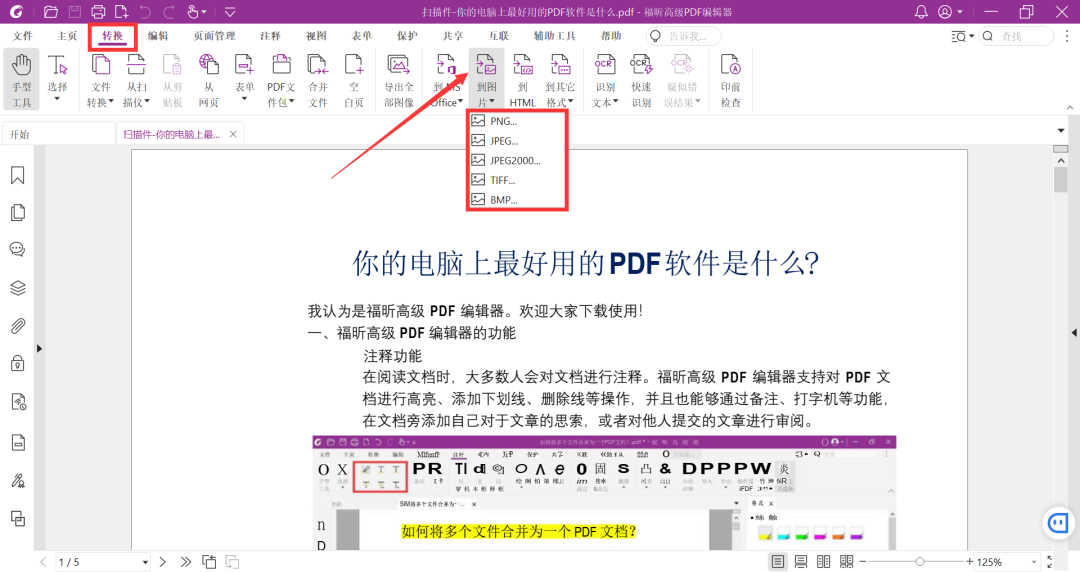Expand the right side panel arrow
Screen dimensions: 1080x572
(1074, 333)
